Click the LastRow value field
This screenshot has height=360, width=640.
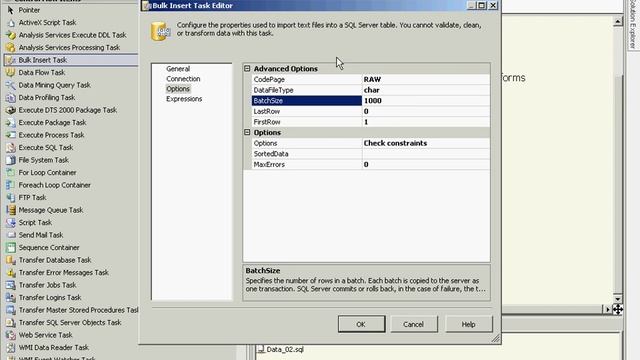[426, 111]
